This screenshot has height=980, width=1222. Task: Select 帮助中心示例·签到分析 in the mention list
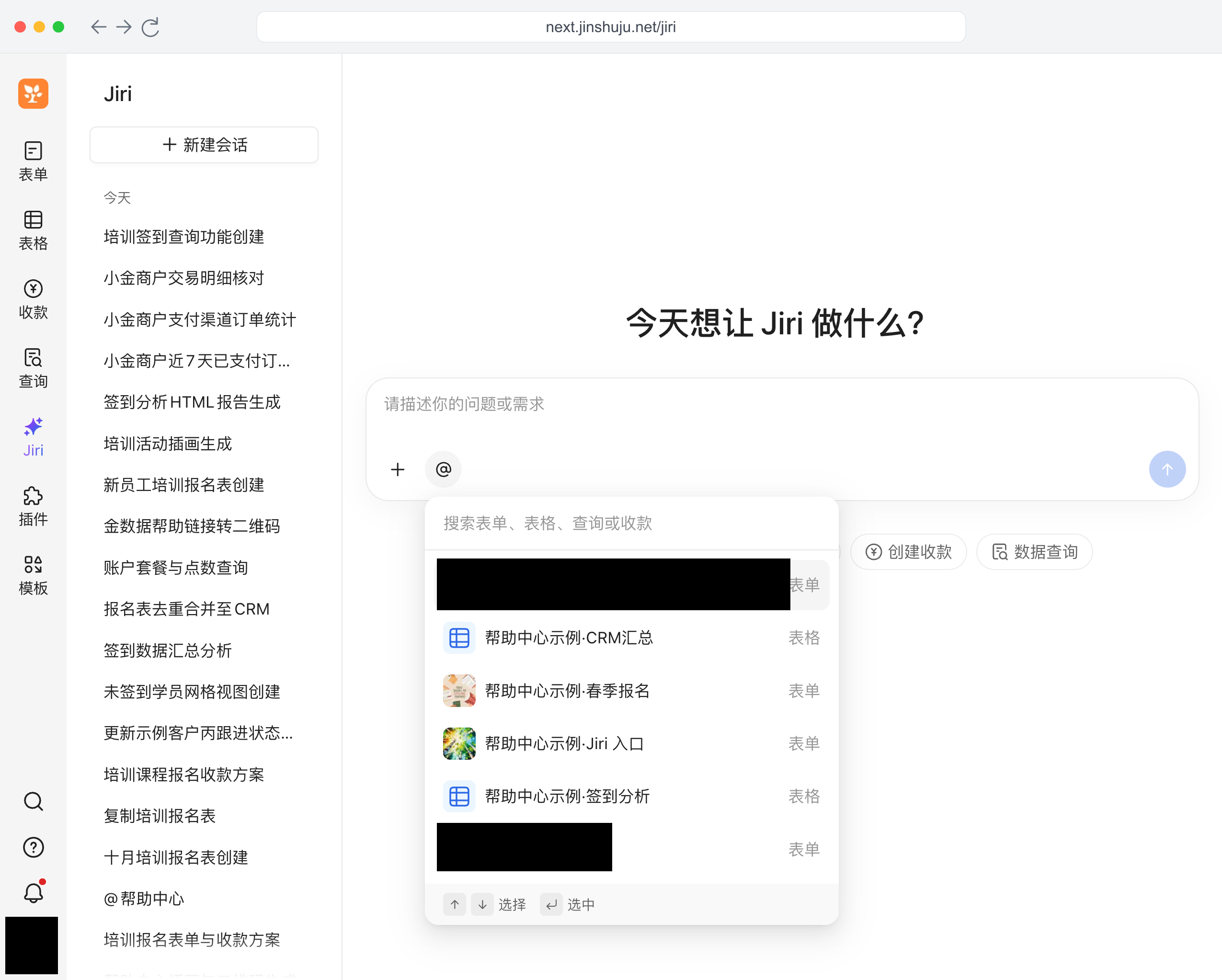tap(632, 796)
